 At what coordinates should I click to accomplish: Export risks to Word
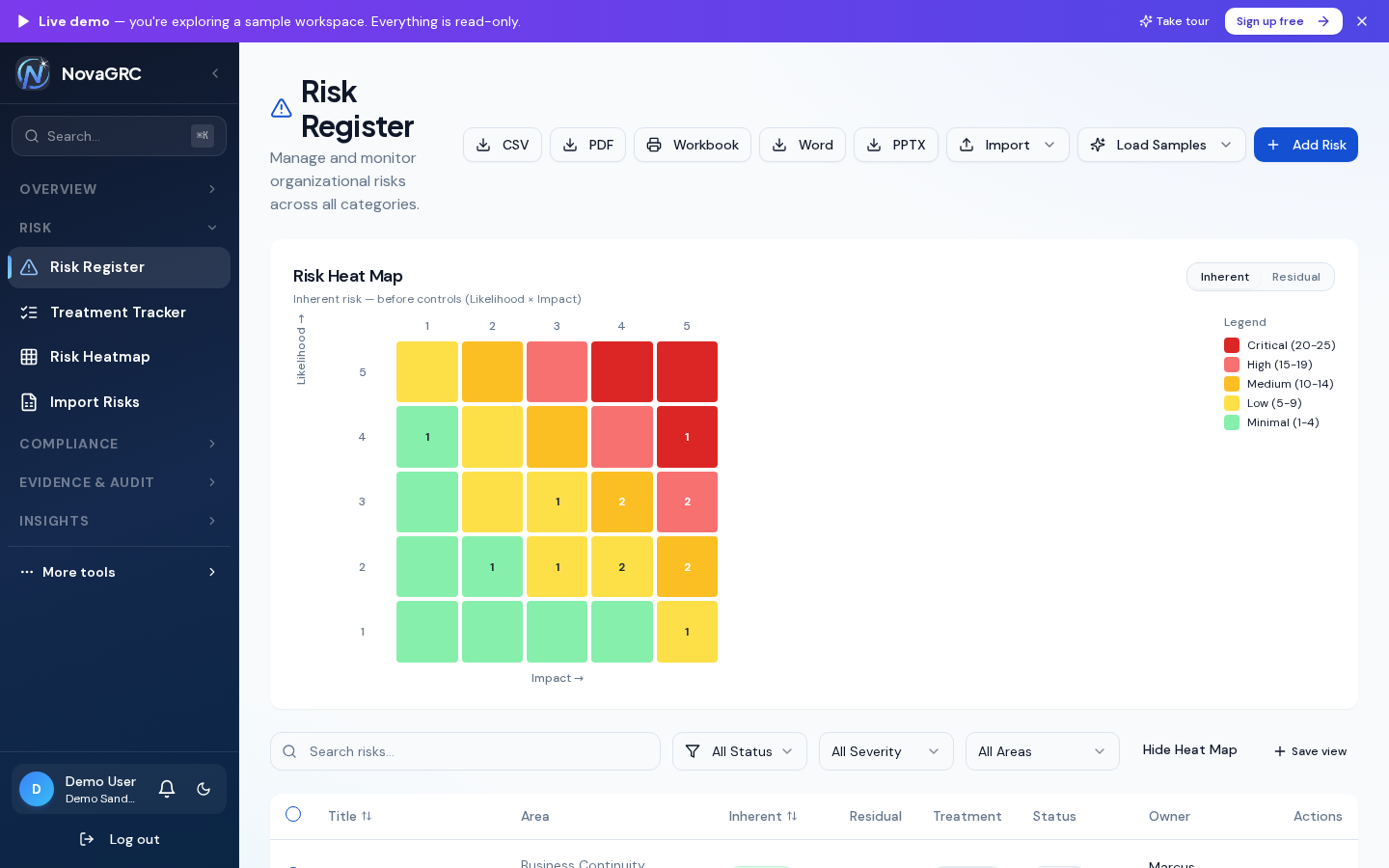[803, 145]
